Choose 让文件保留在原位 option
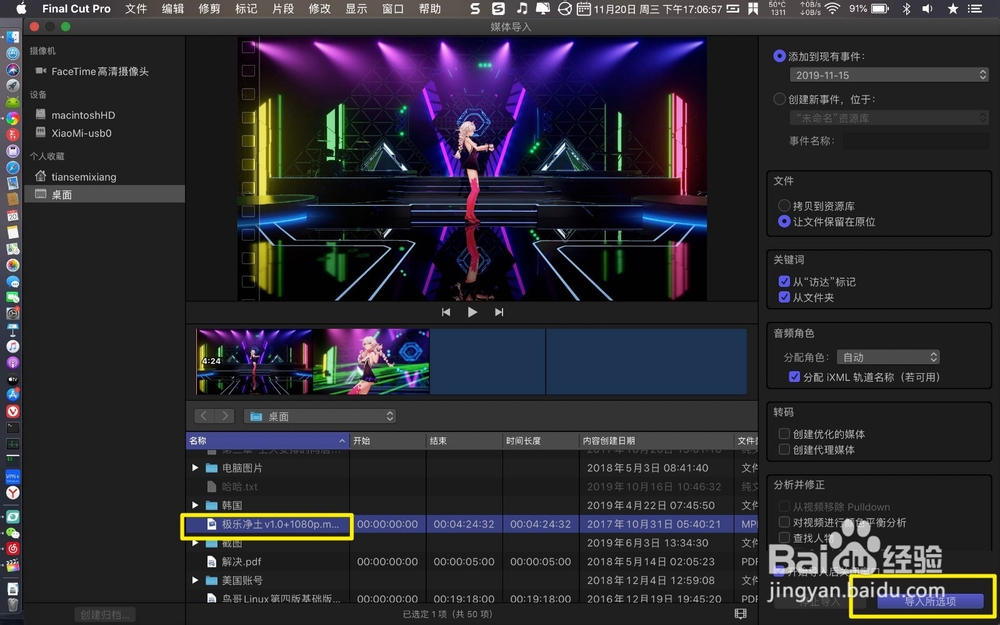Viewport: 1000px width, 625px height. click(x=784, y=222)
